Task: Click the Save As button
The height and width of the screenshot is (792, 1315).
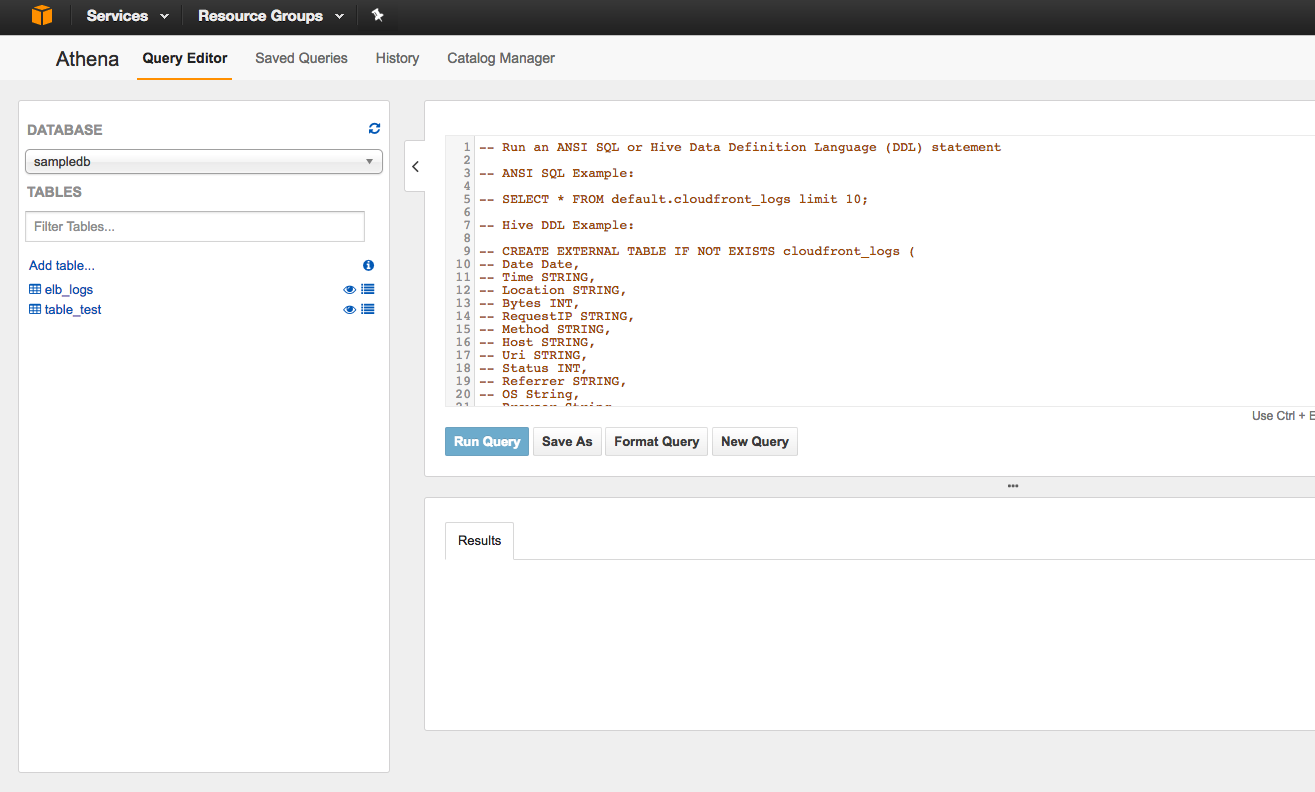Action: tap(567, 442)
